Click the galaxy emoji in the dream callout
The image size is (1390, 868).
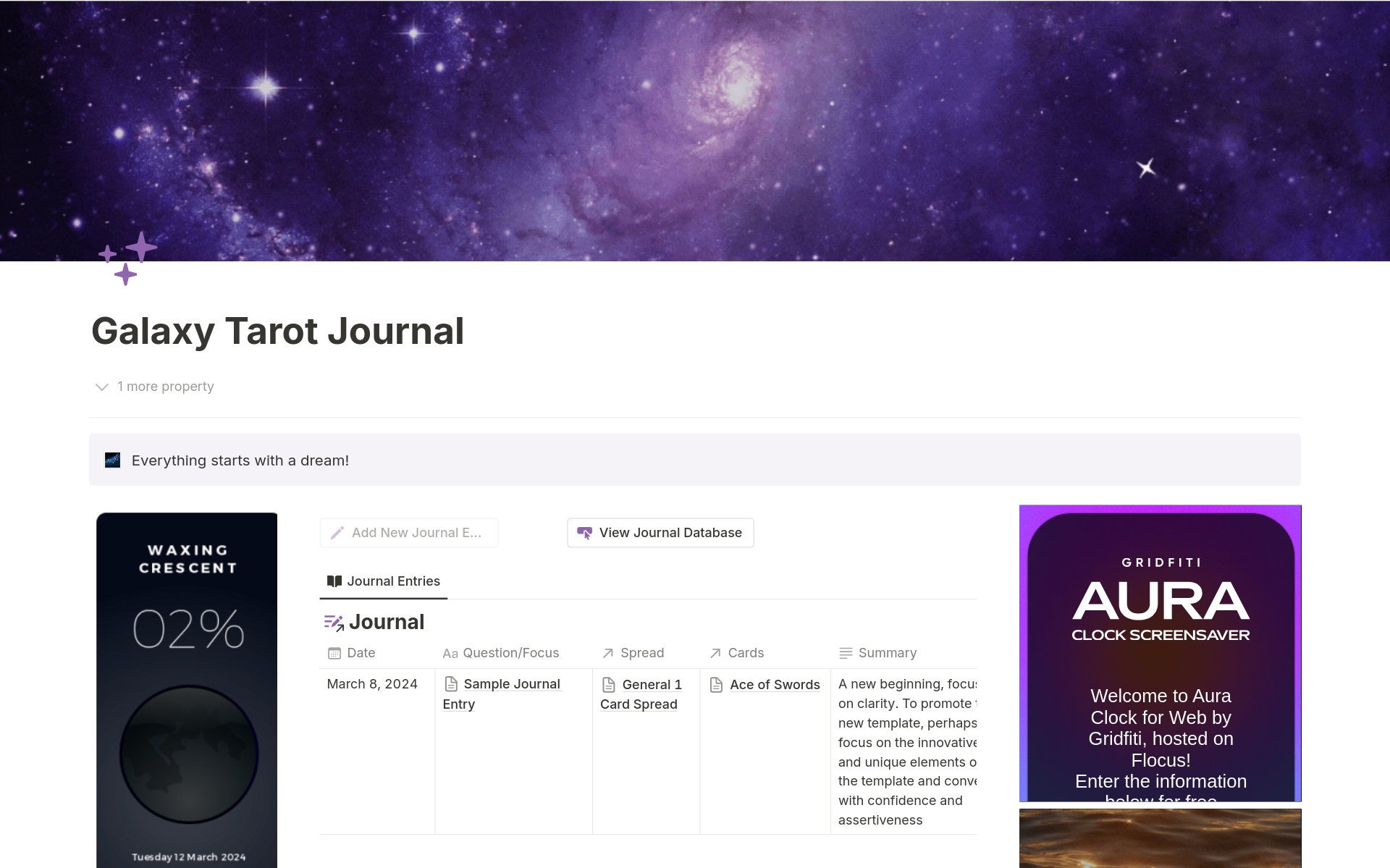(x=113, y=460)
